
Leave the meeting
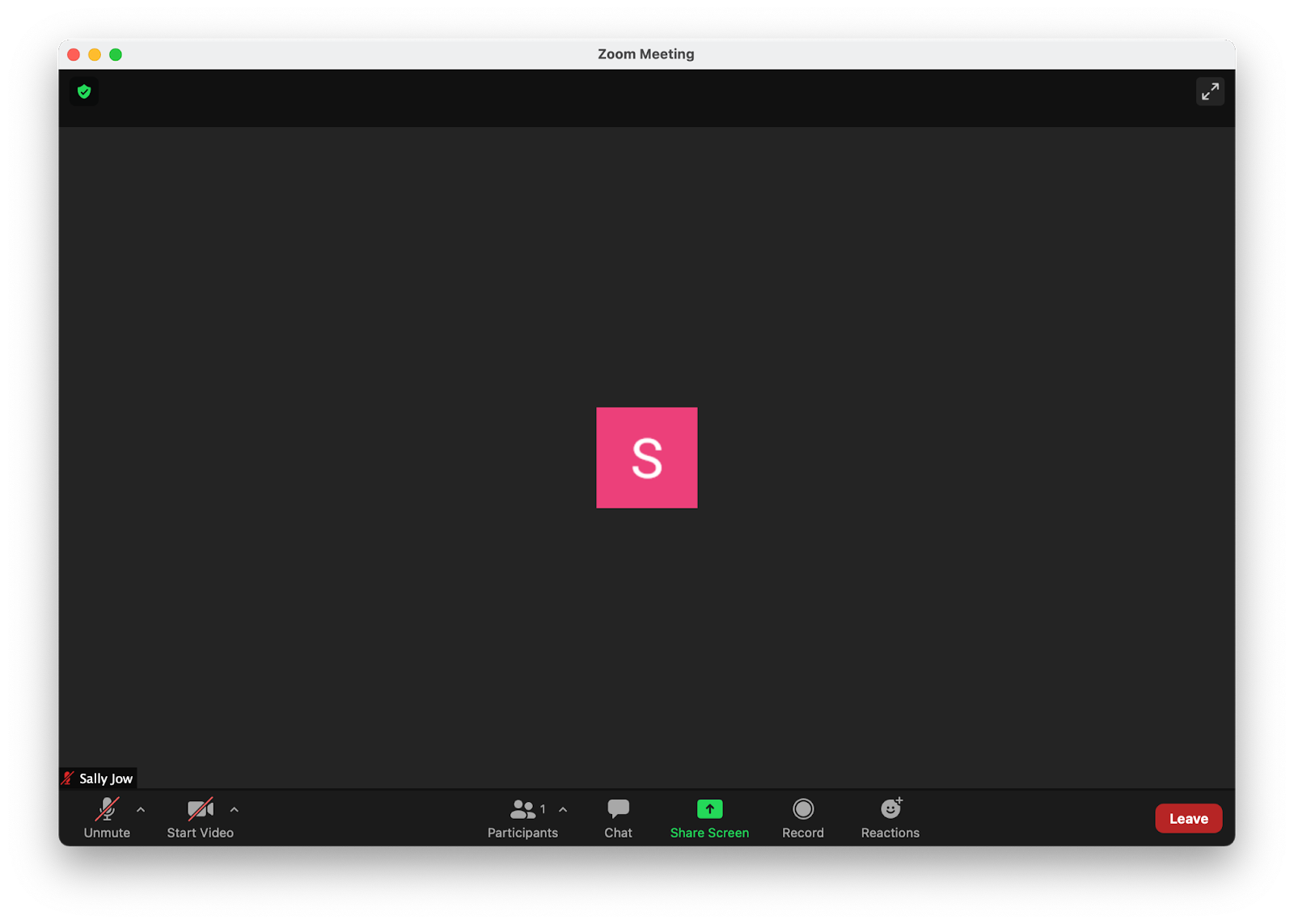click(1188, 817)
